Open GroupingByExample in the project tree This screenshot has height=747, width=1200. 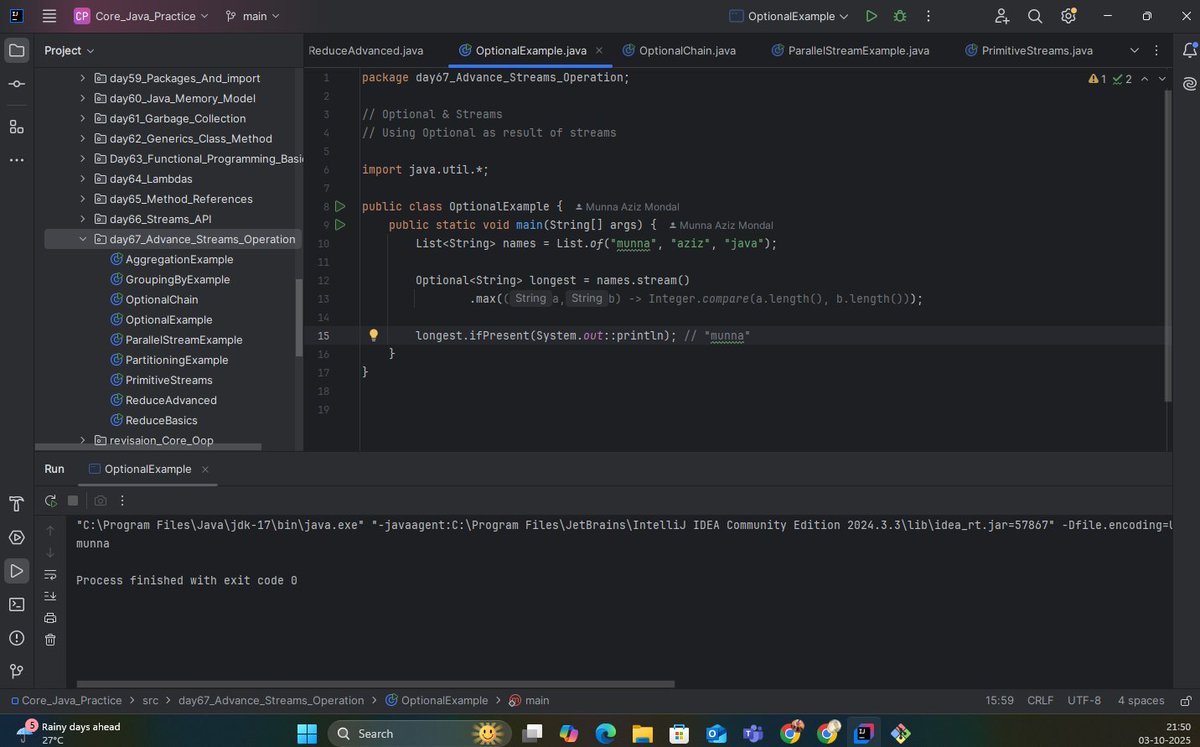click(177, 279)
